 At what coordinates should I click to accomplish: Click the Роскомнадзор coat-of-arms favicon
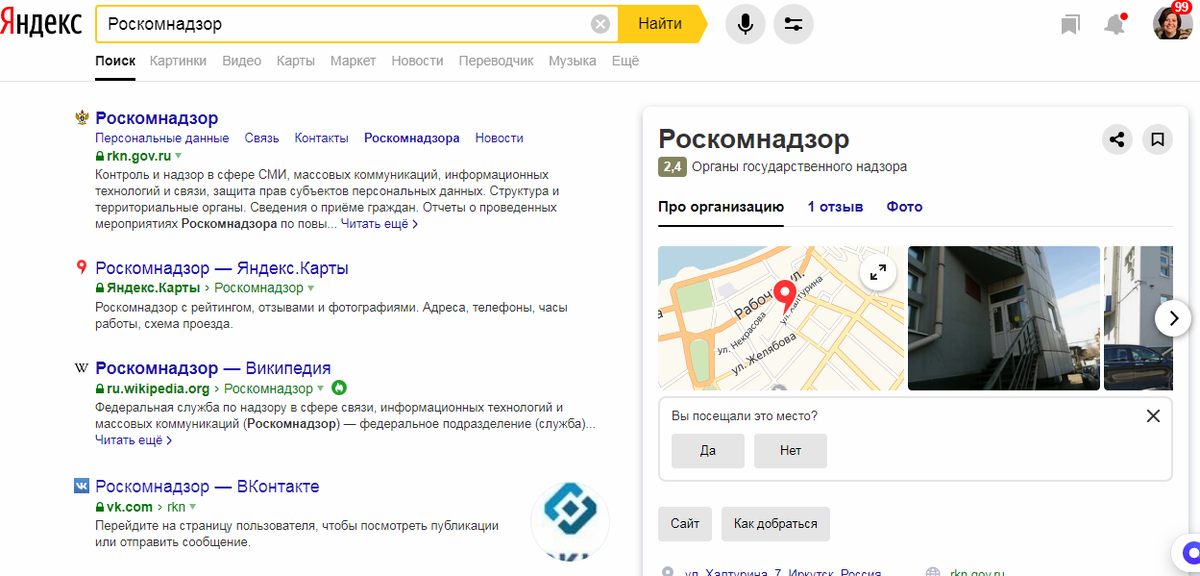click(82, 118)
